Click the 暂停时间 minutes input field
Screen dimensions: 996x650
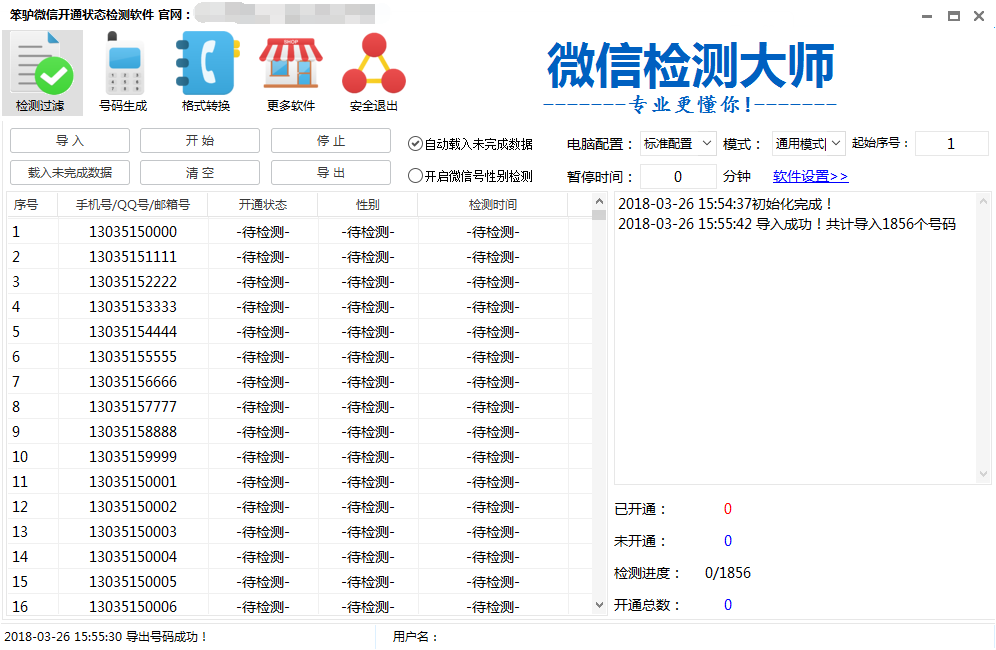pyautogui.click(x=678, y=176)
